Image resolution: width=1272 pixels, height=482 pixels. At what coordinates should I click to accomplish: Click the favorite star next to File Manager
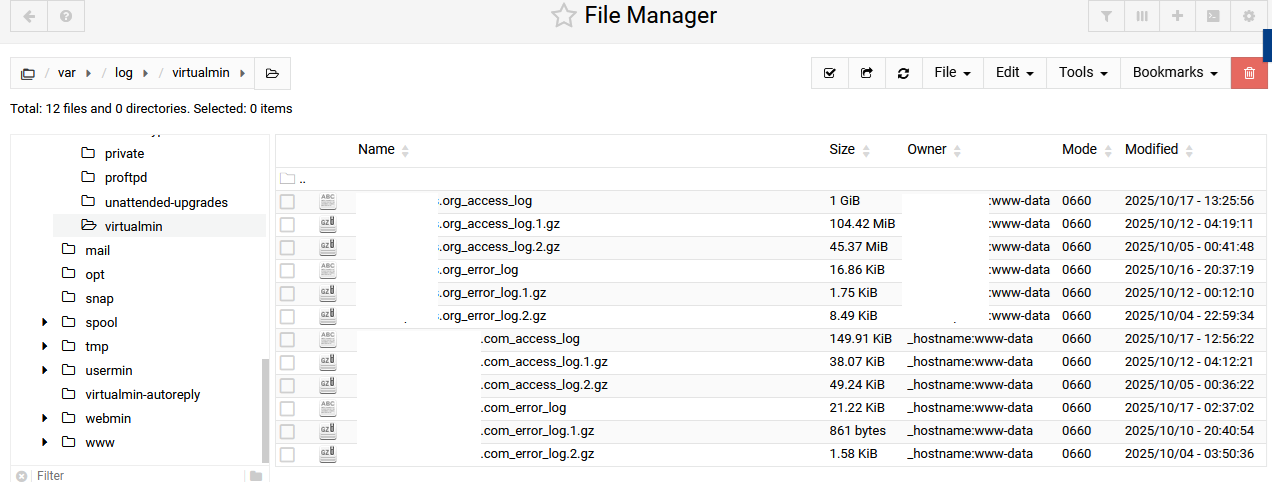click(564, 16)
